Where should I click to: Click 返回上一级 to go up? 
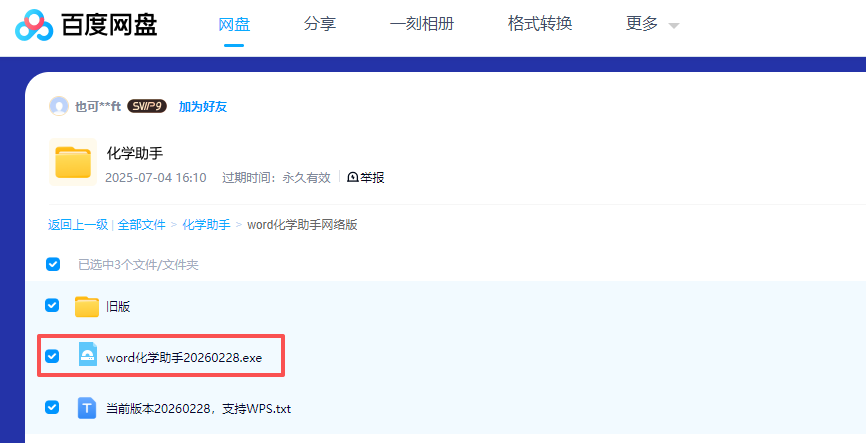tap(78, 225)
